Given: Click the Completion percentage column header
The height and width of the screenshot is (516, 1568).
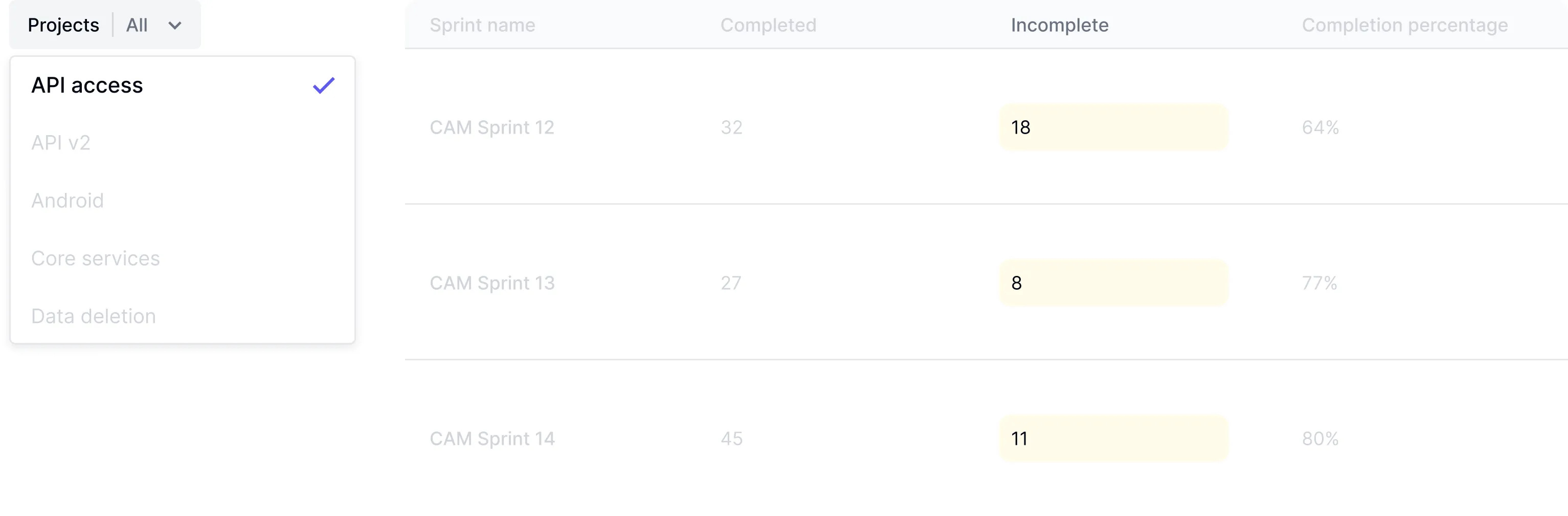Looking at the screenshot, I should pos(1404,25).
